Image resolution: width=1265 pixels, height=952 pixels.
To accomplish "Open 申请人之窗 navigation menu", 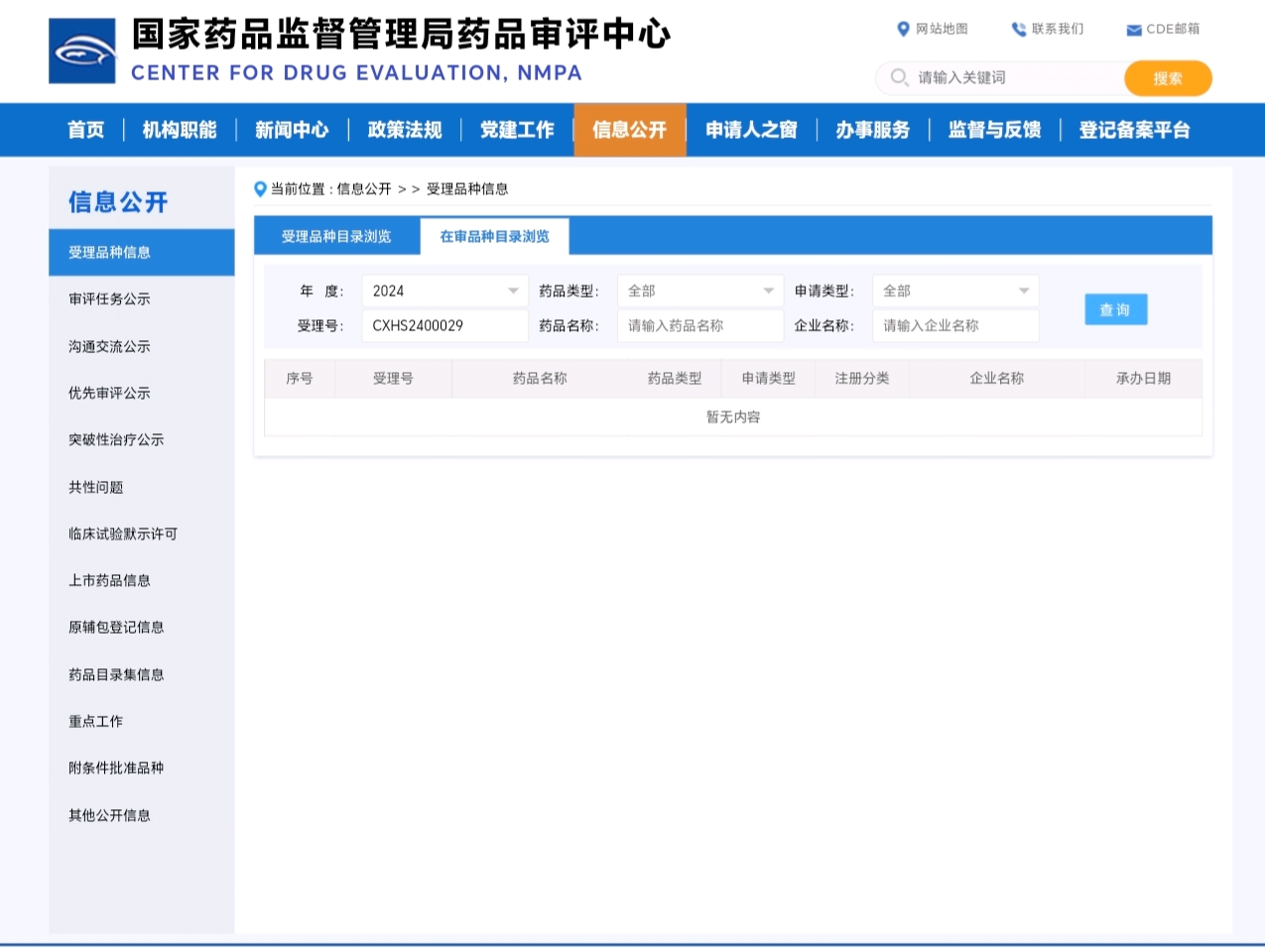I will (x=751, y=130).
